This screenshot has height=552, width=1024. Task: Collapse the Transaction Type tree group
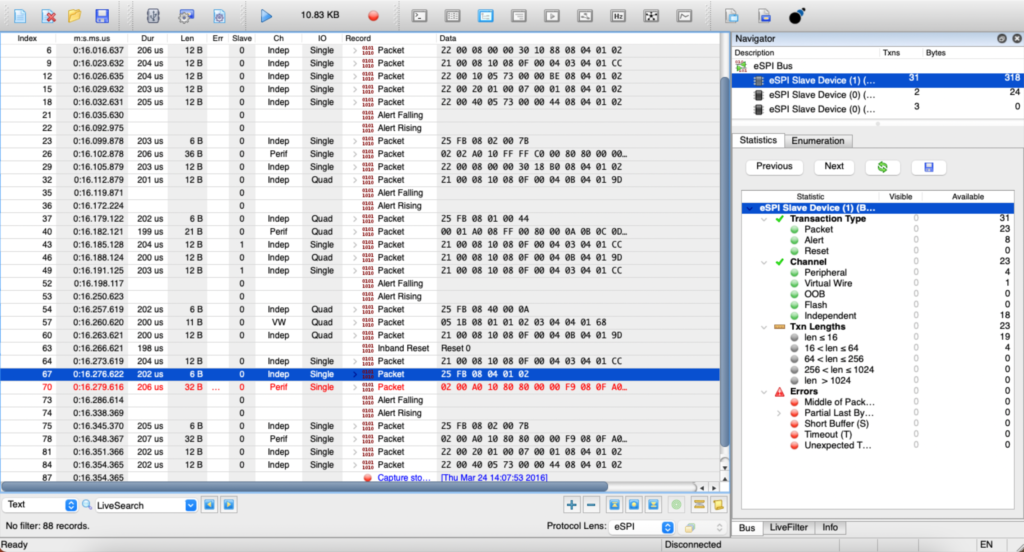click(764, 219)
